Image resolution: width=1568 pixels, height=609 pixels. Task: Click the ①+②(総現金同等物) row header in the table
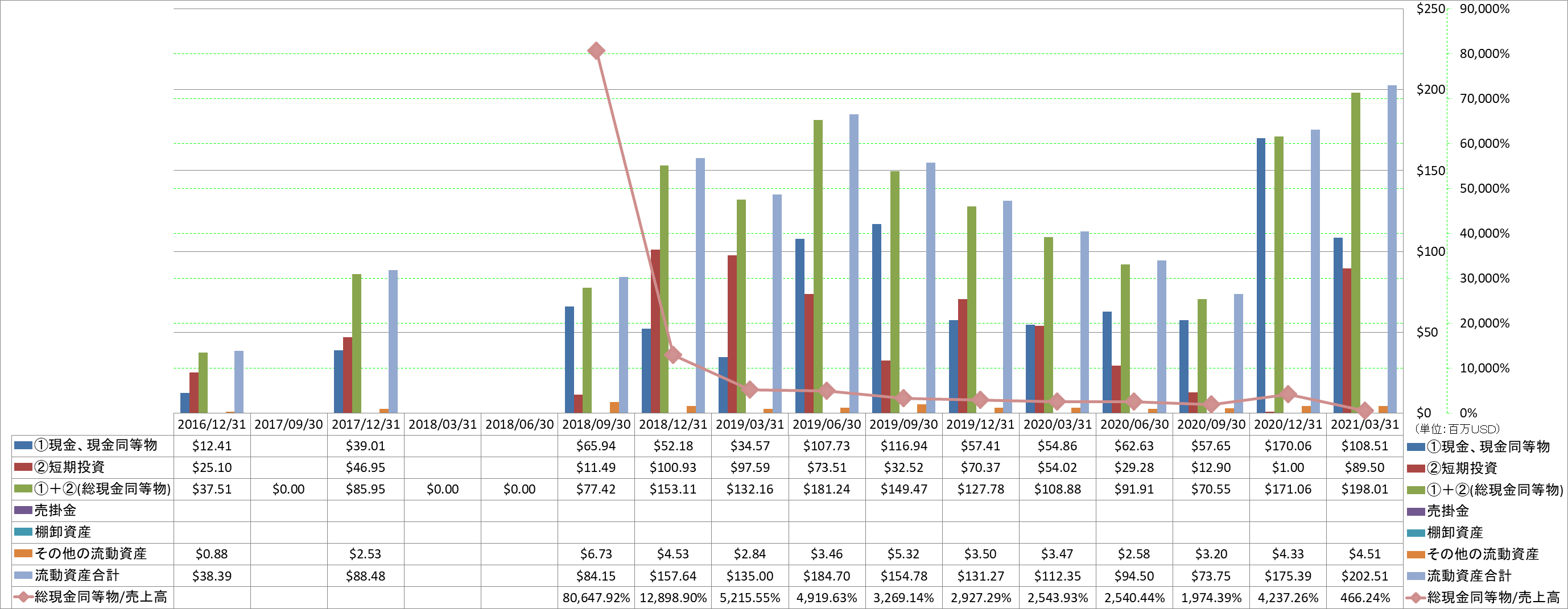93,488
